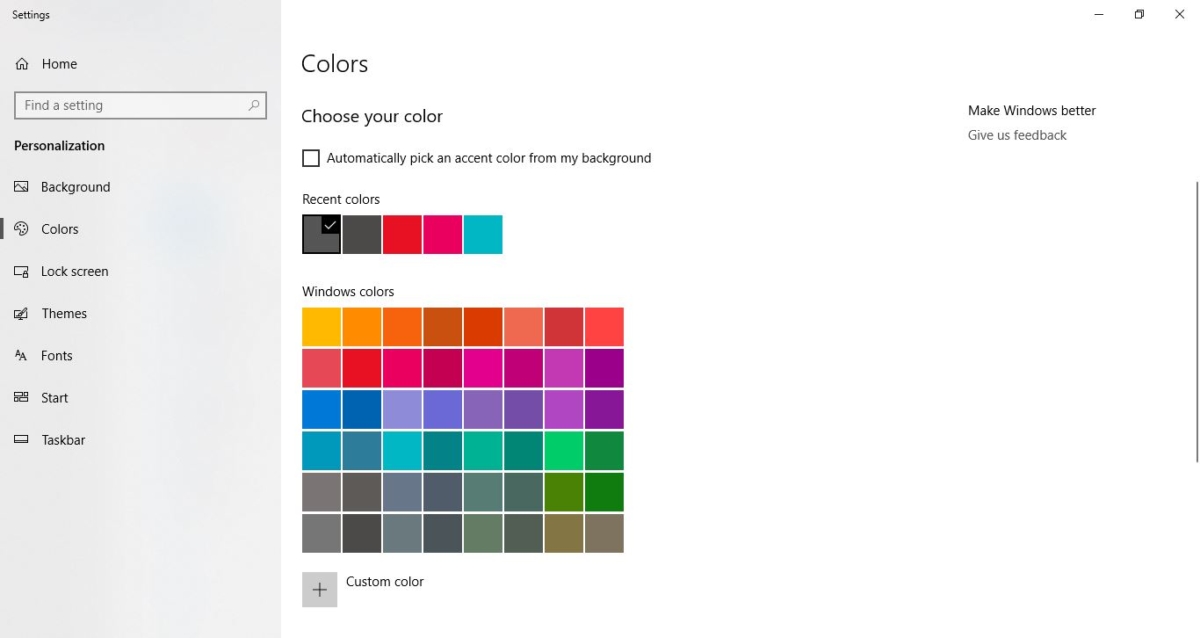Click the Custom color text button
Screen dimensions: 1200x638
point(385,581)
